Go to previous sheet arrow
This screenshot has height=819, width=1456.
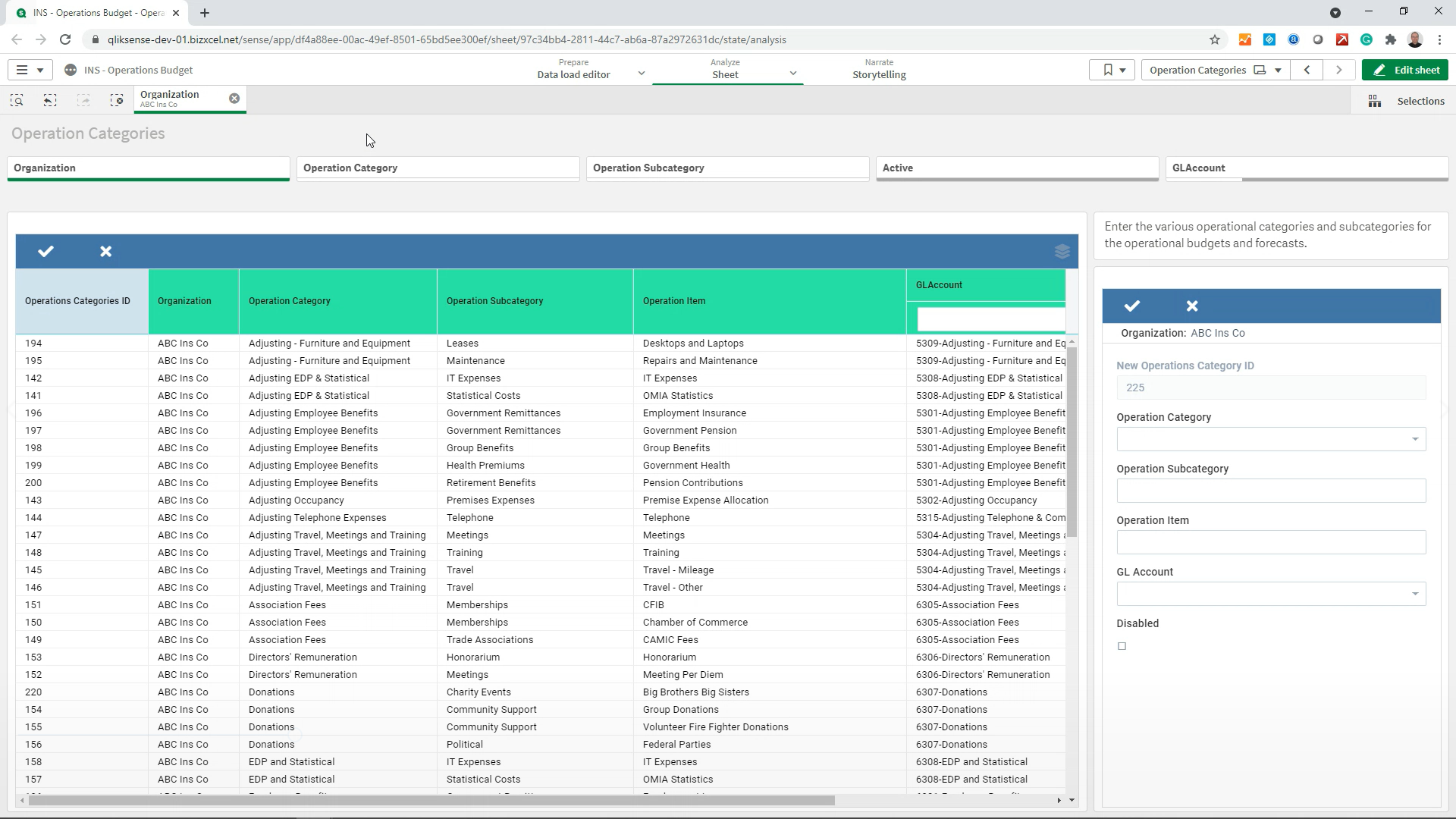coord(1307,70)
